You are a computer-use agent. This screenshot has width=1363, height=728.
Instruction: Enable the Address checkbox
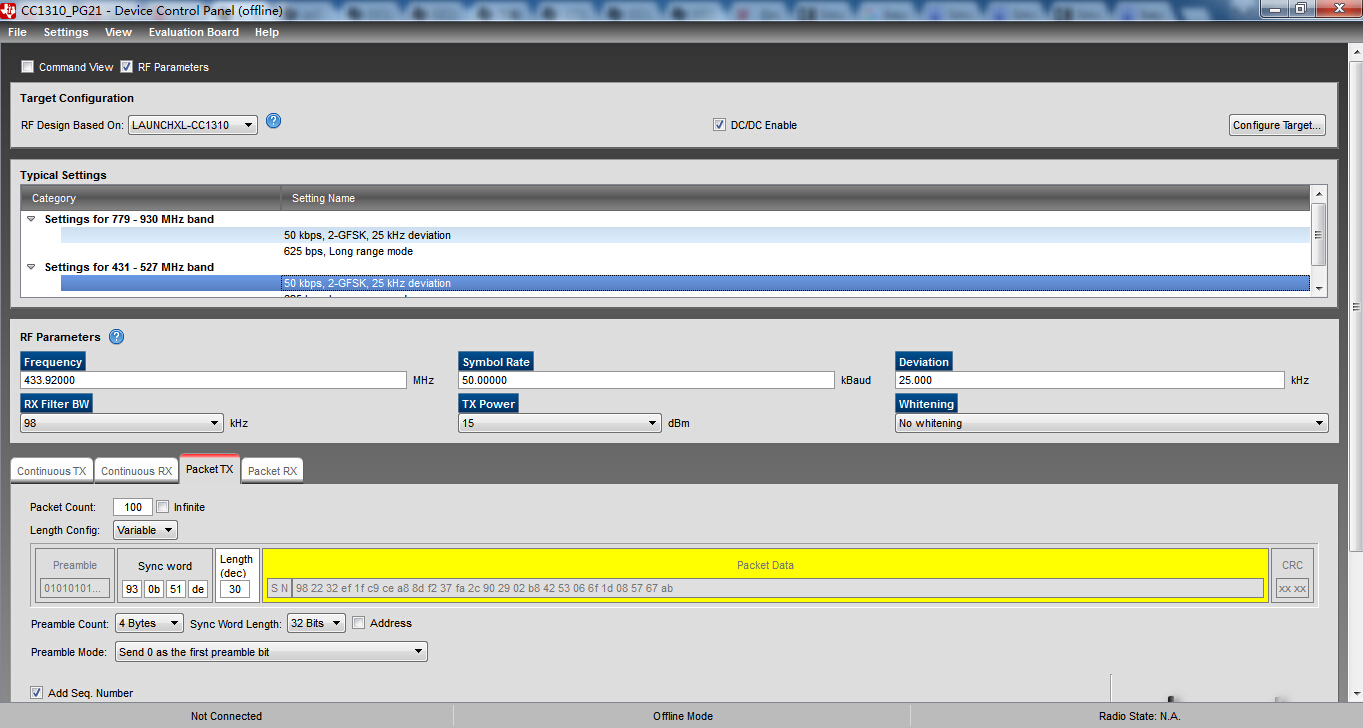click(x=359, y=623)
